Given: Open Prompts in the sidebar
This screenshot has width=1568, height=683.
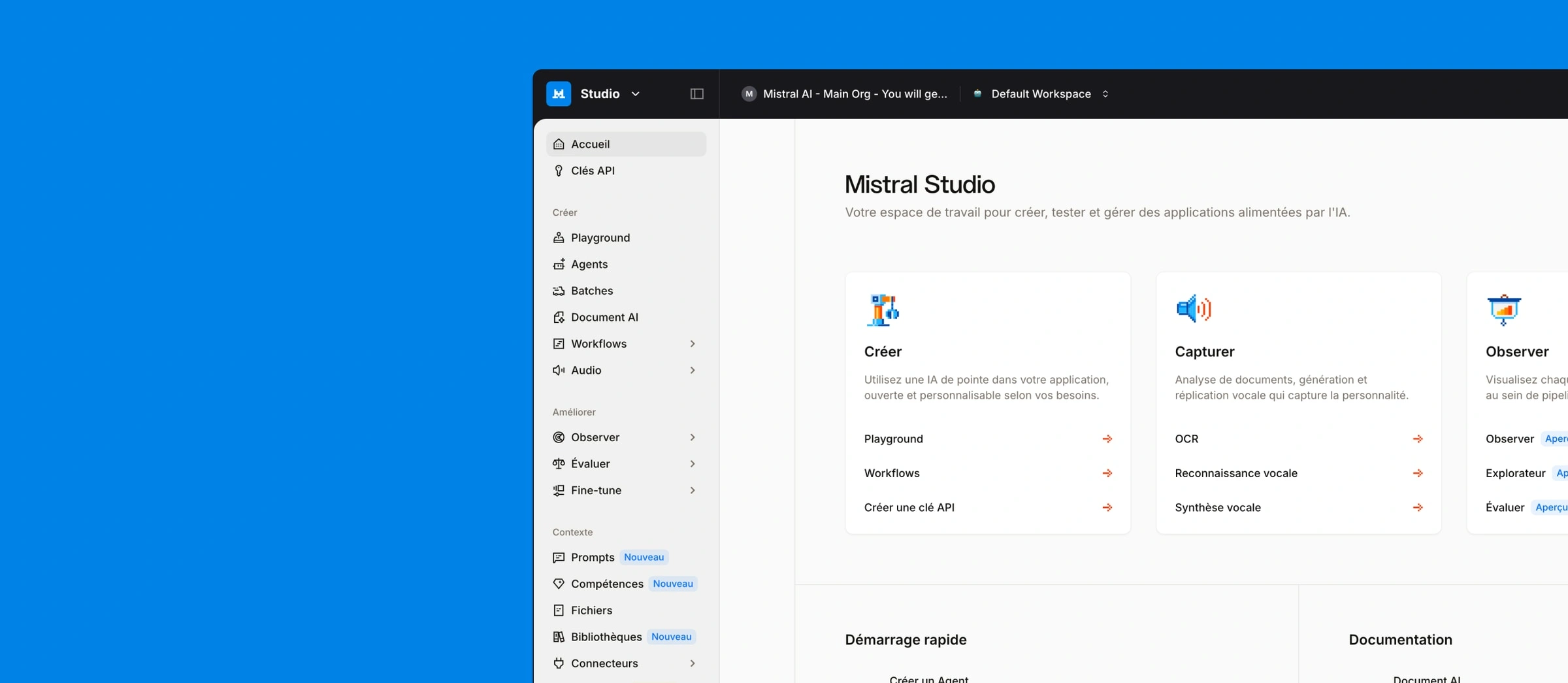Looking at the screenshot, I should tap(626, 558).
